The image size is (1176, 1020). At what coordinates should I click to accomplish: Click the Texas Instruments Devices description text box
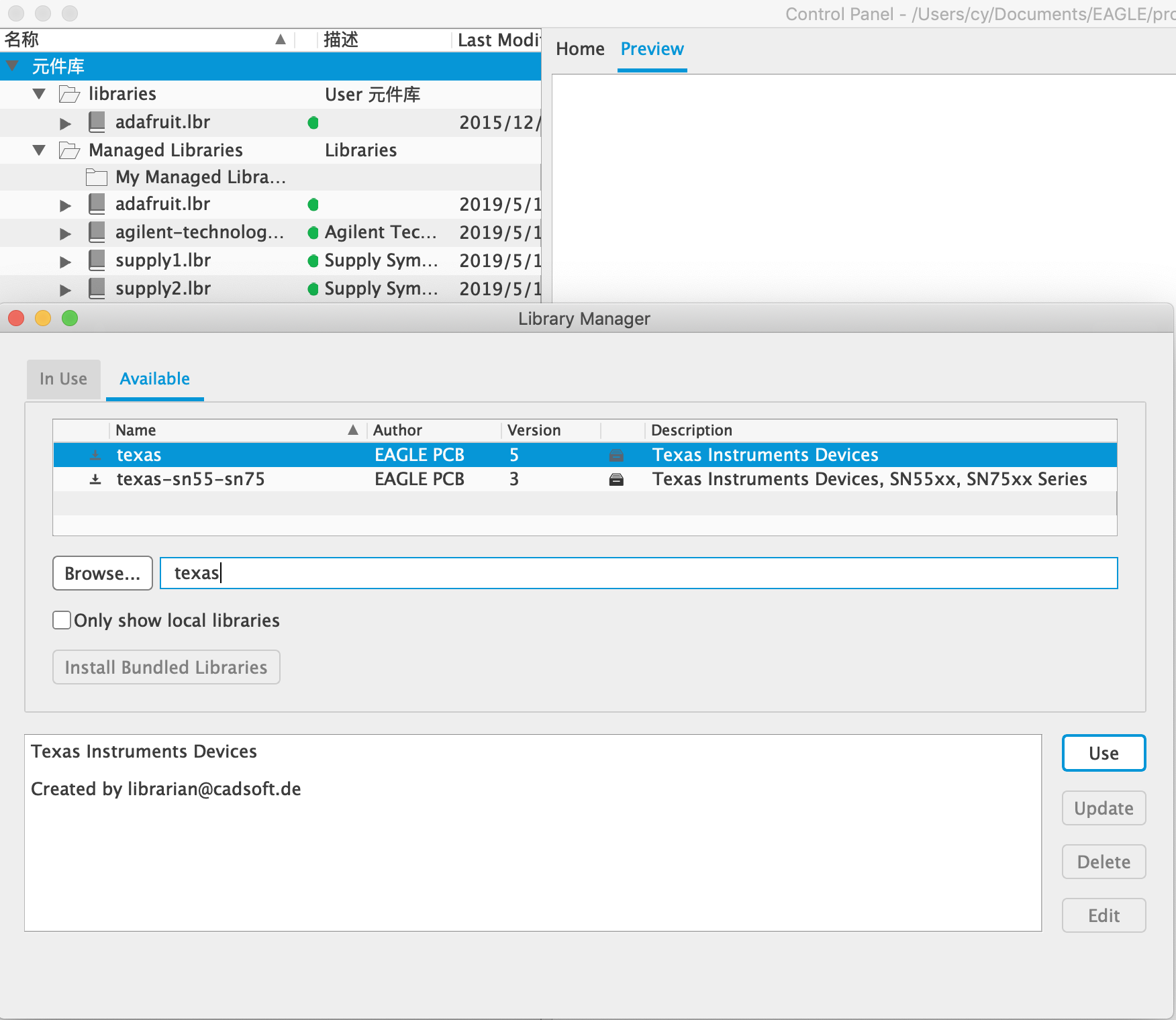click(533, 833)
